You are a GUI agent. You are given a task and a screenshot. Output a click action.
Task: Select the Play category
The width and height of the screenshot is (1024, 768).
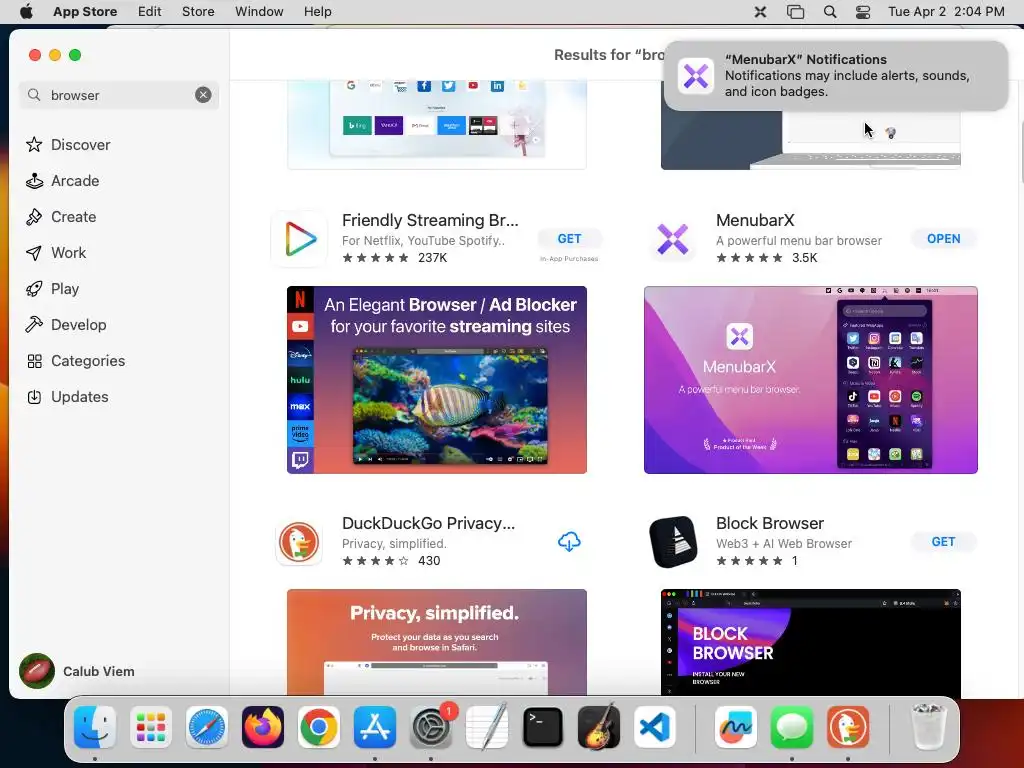52,288
